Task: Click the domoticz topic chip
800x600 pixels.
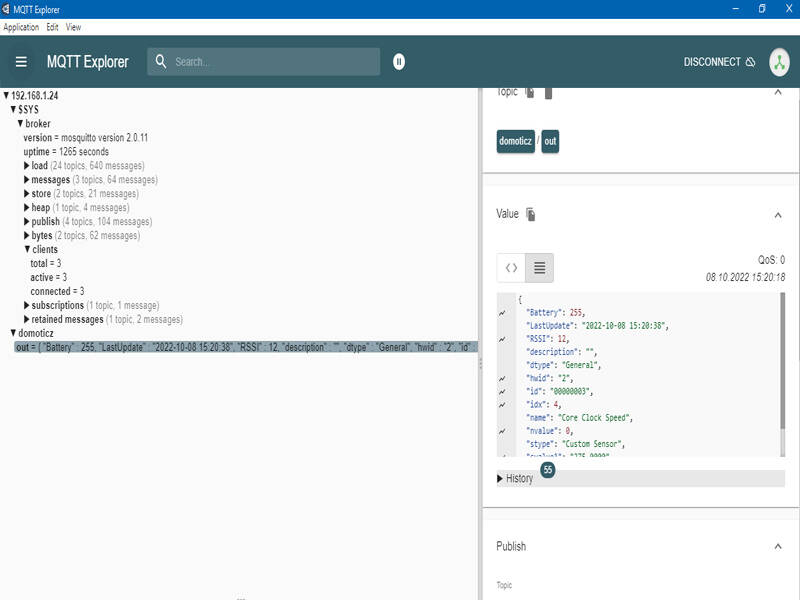Action: [515, 141]
